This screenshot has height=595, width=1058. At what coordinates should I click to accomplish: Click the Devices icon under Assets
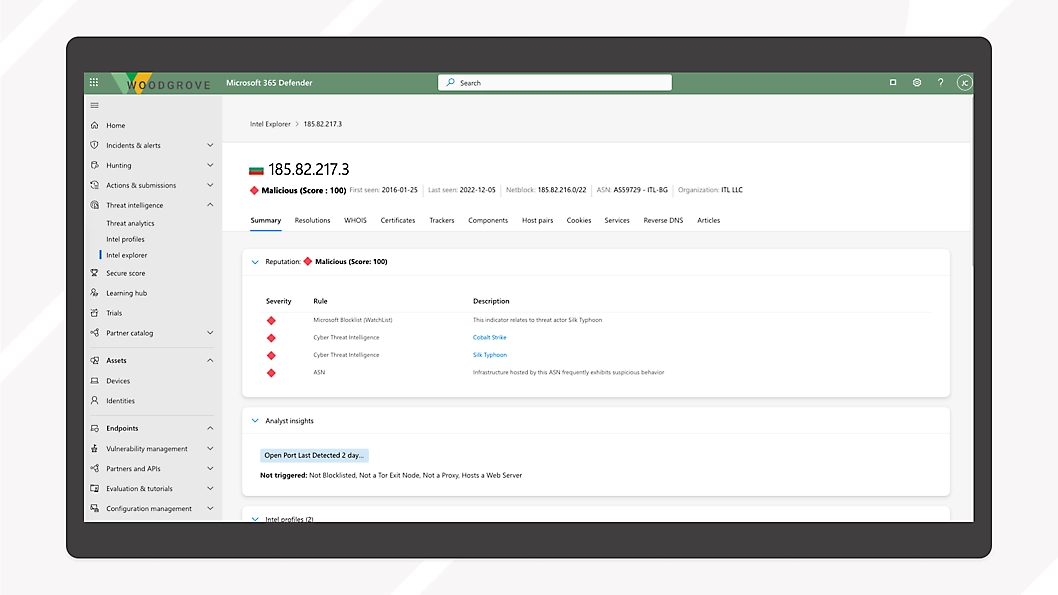[95, 381]
